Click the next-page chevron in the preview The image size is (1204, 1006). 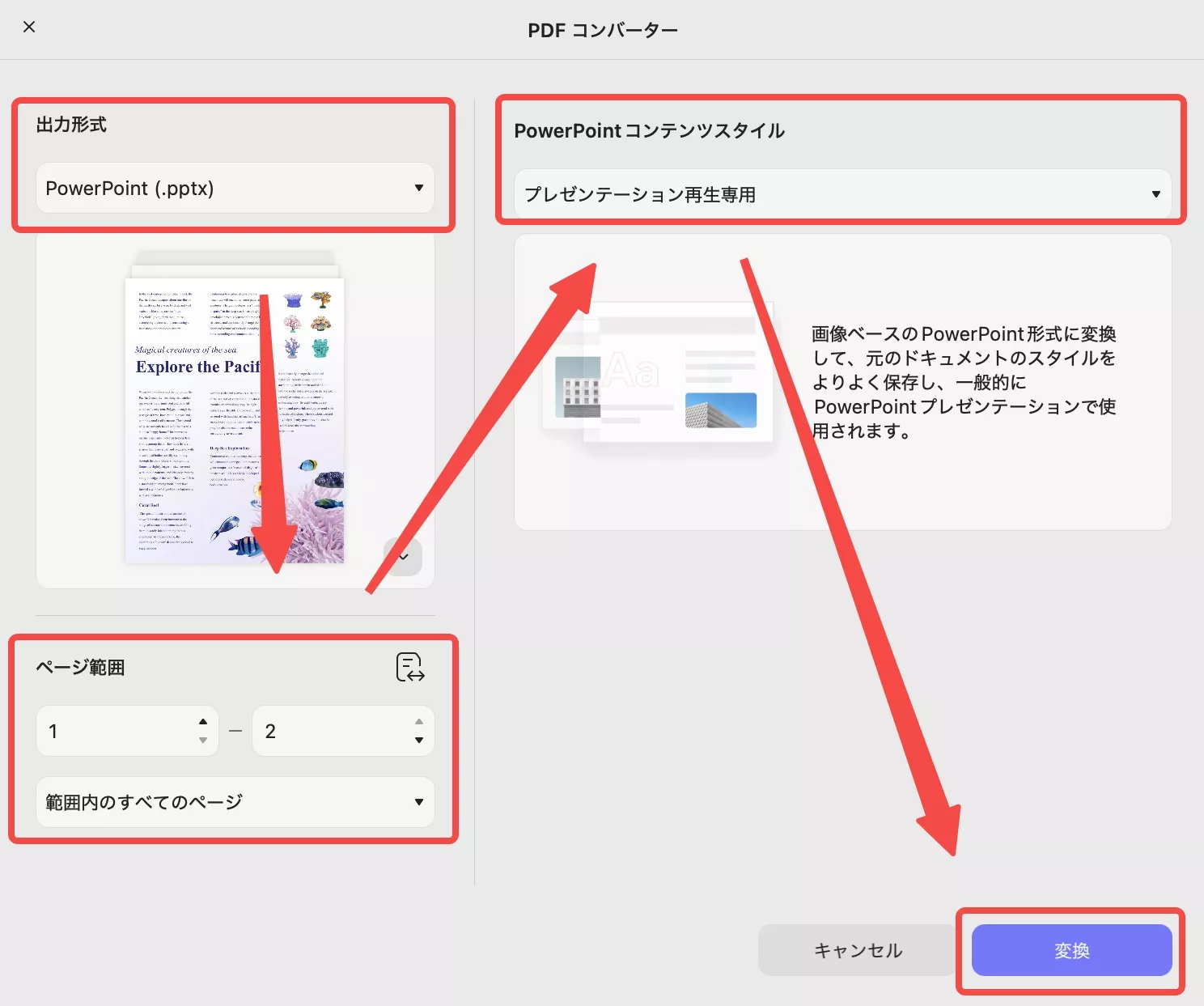403,557
